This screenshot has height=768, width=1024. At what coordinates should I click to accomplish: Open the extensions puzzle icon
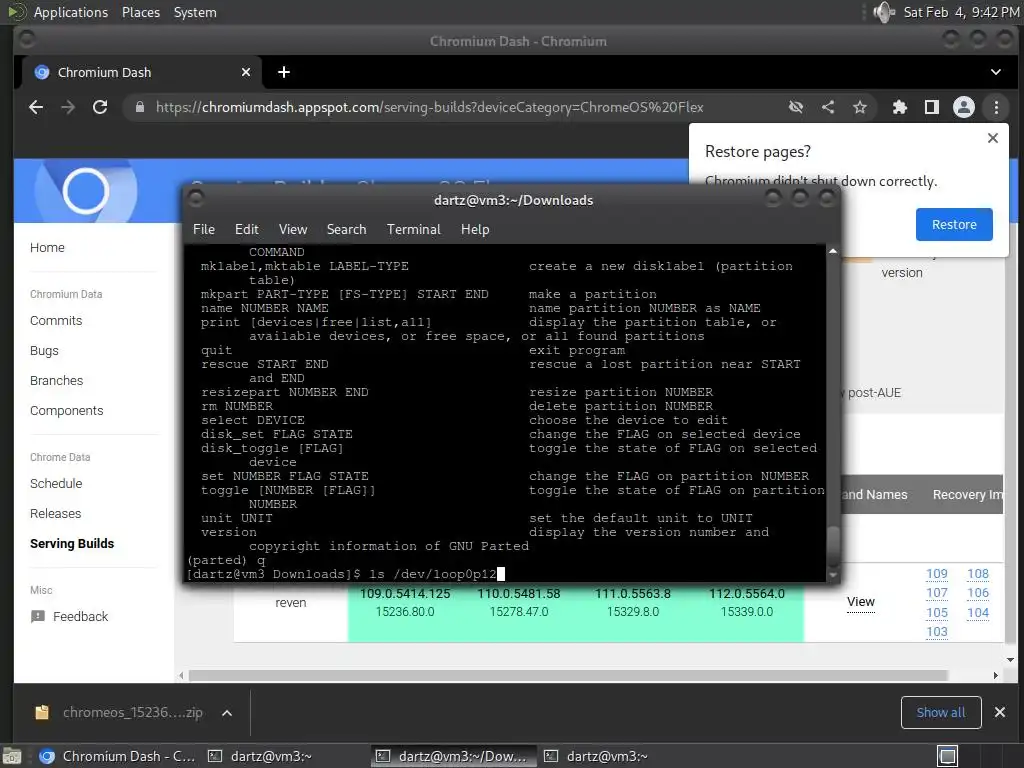(x=900, y=107)
